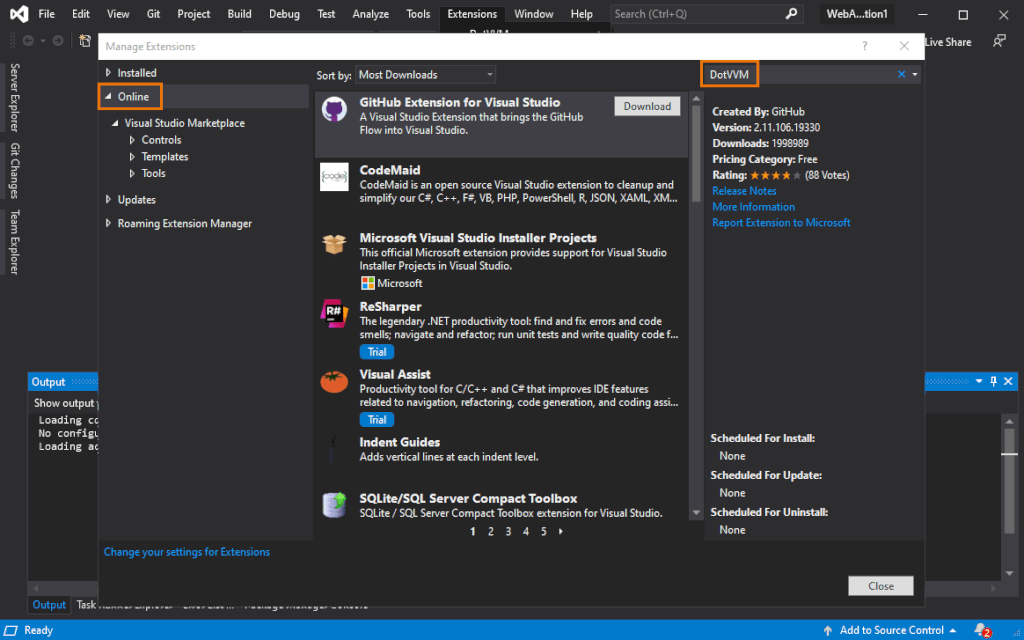Expand the Updates category
Image resolution: width=1024 pixels, height=640 pixels.
[109, 200]
